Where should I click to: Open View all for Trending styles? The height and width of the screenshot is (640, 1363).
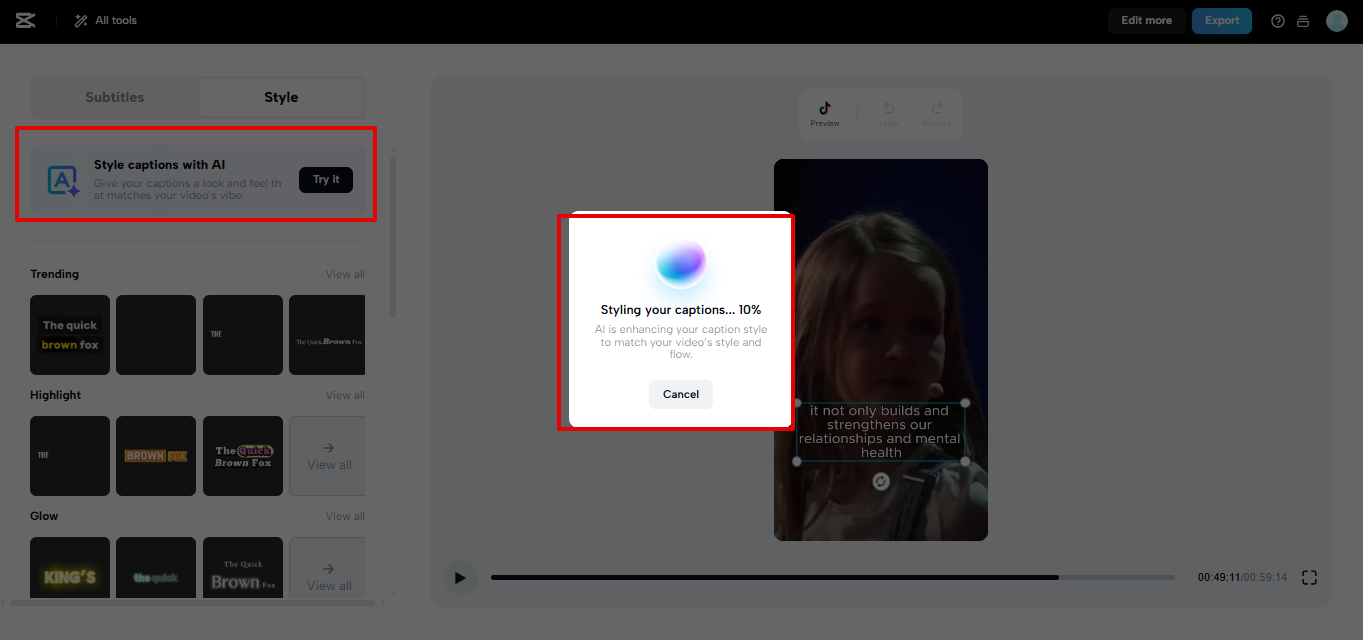click(x=344, y=273)
